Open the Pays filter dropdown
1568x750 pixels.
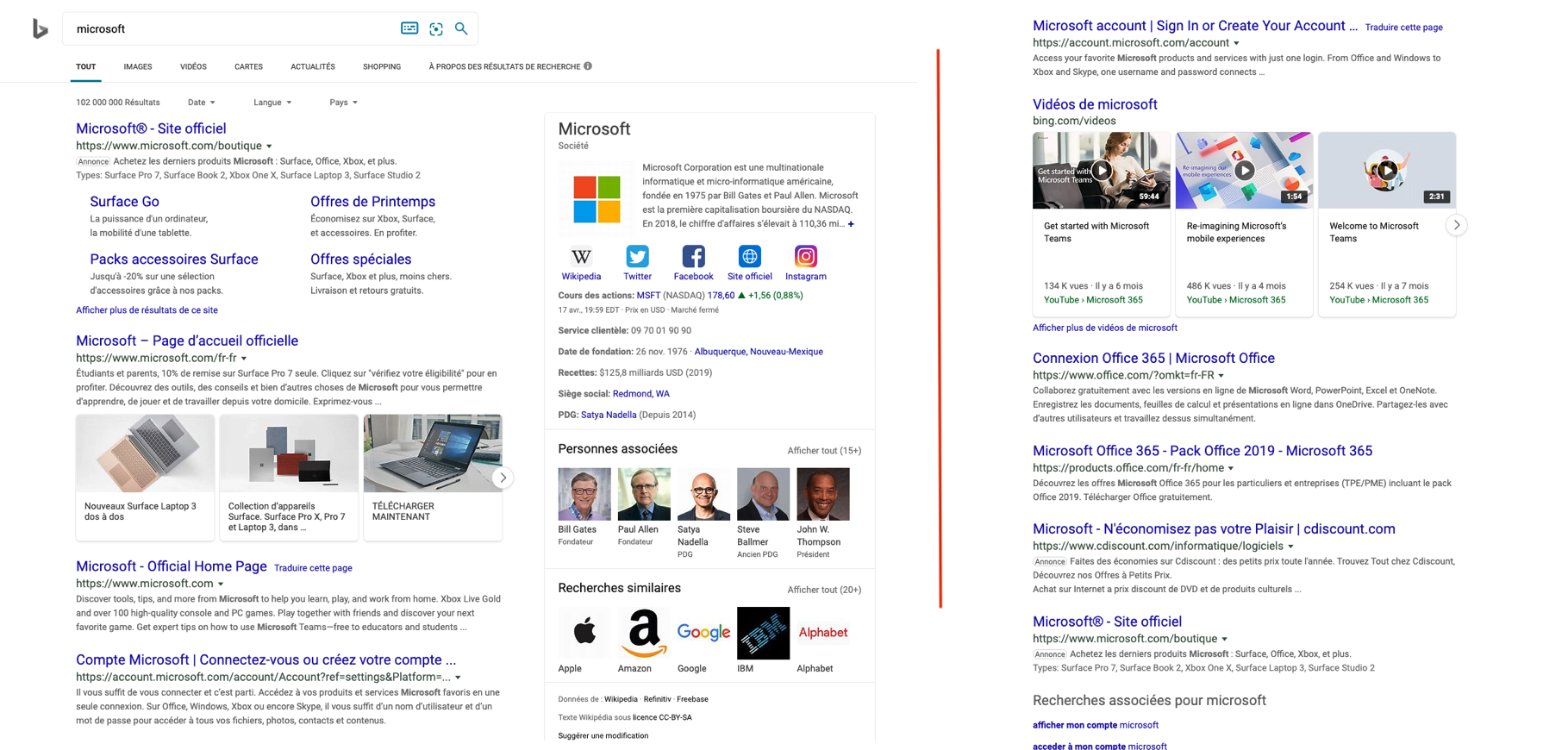point(343,103)
